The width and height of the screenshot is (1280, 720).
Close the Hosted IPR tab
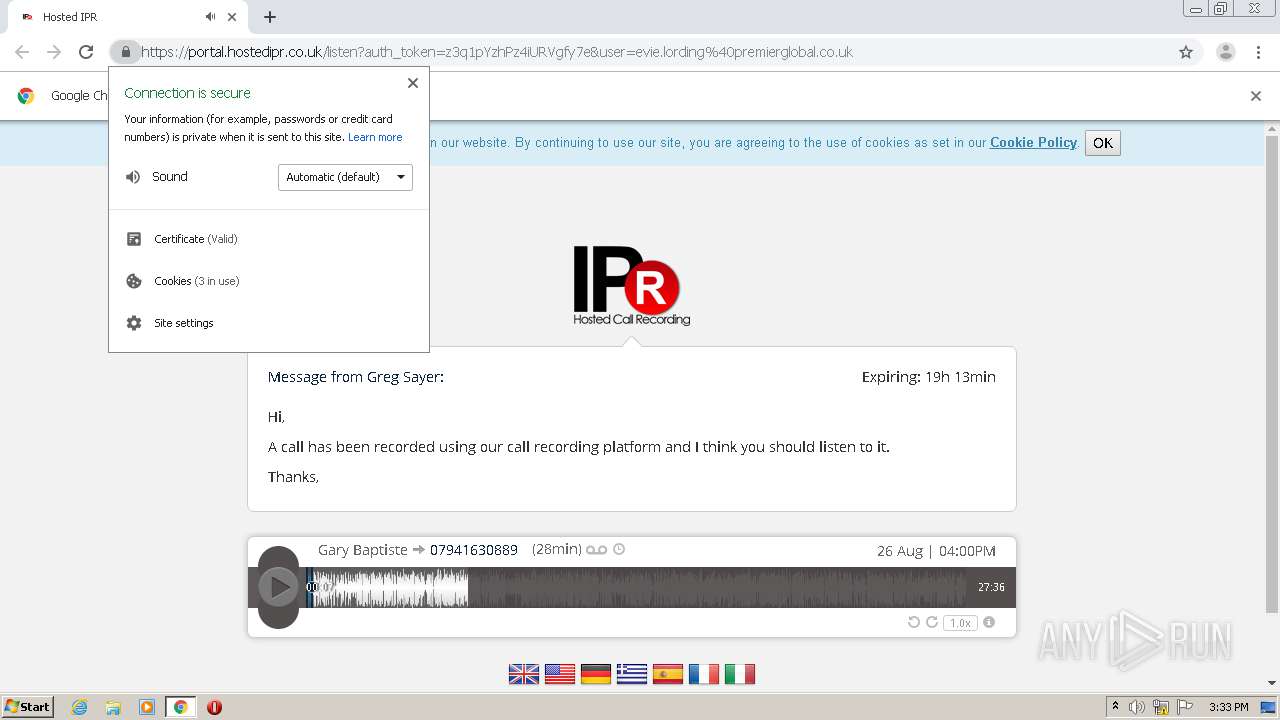point(233,17)
